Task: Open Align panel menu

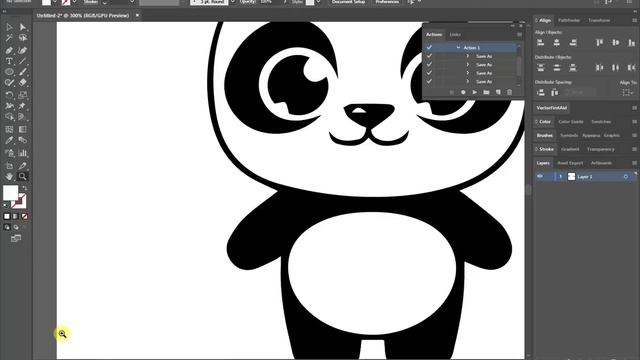Action: tap(634, 20)
